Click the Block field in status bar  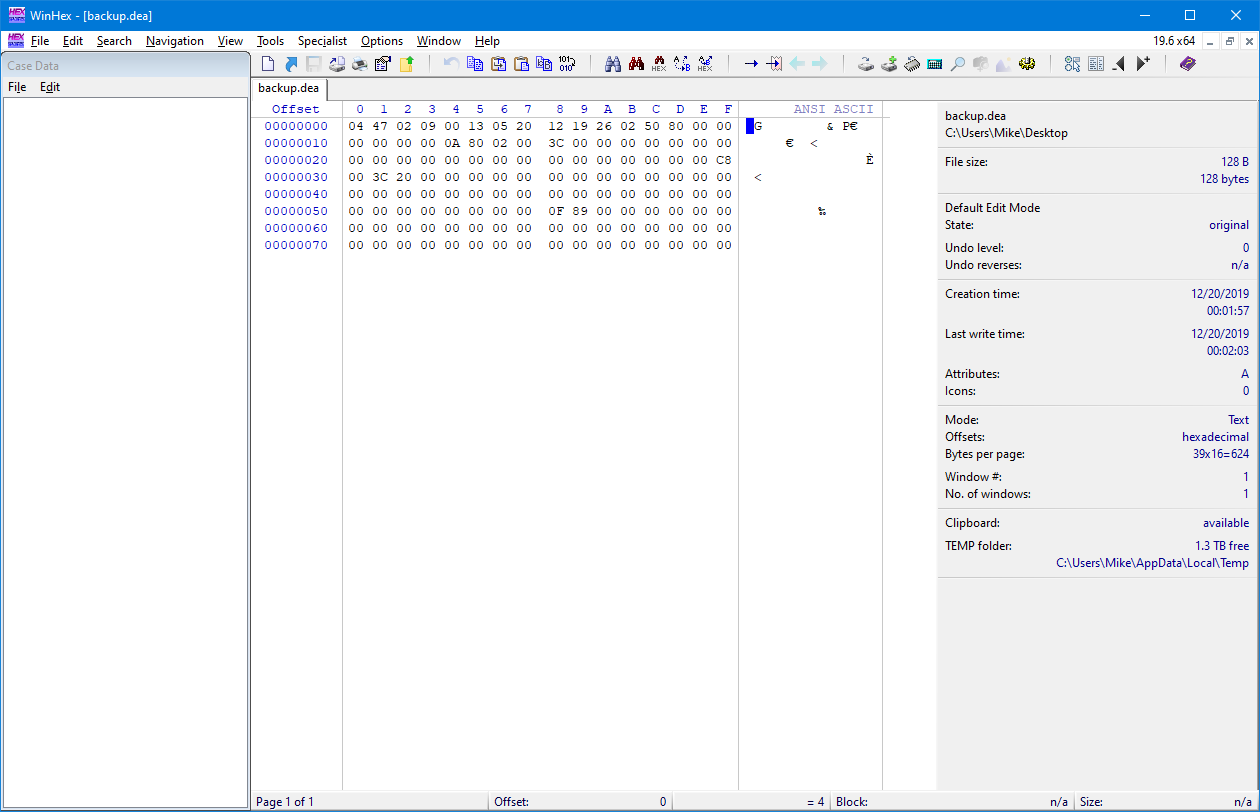[953, 802]
